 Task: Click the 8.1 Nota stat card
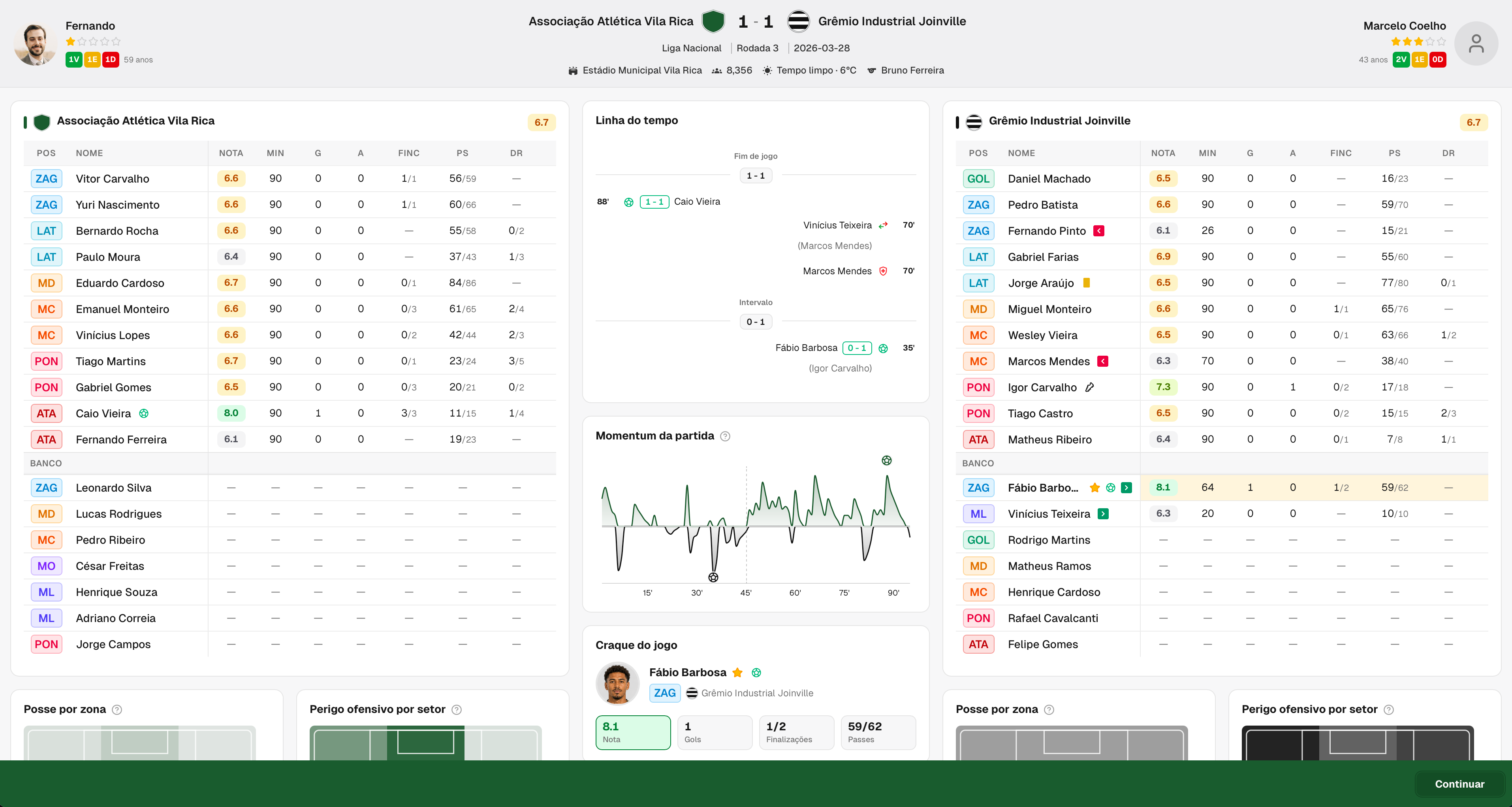[x=633, y=732]
